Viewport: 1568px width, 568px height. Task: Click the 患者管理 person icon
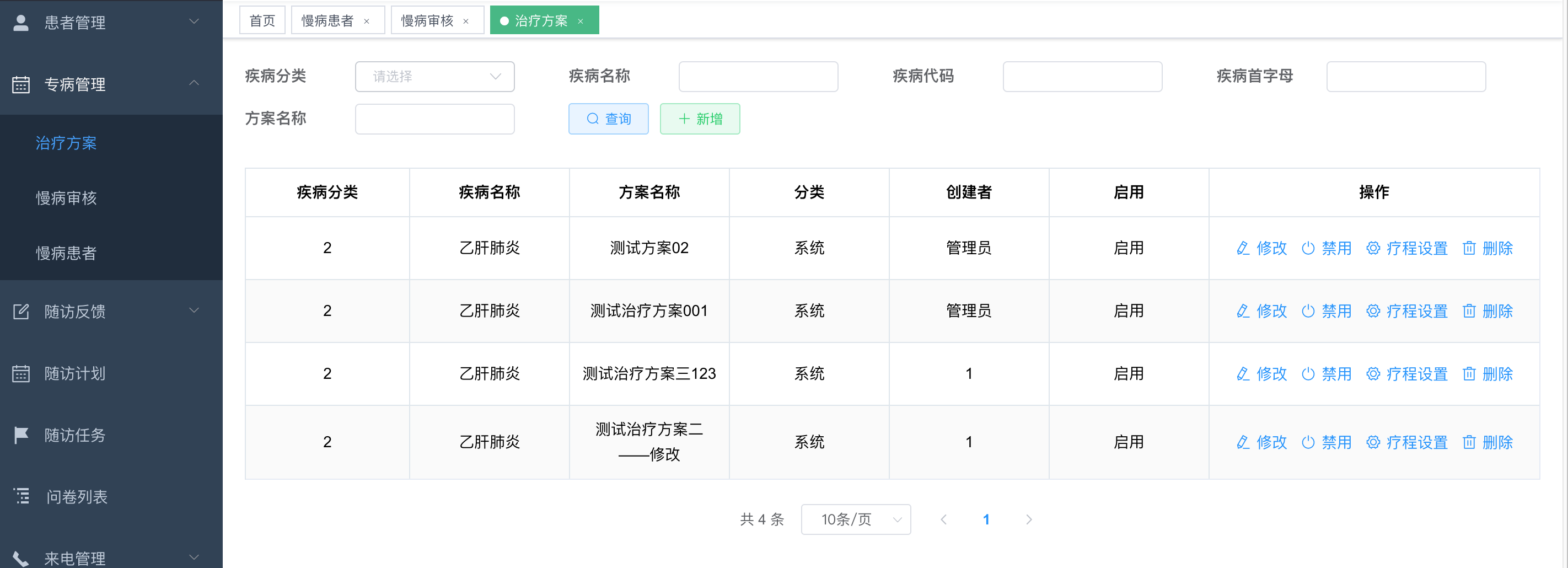[21, 23]
